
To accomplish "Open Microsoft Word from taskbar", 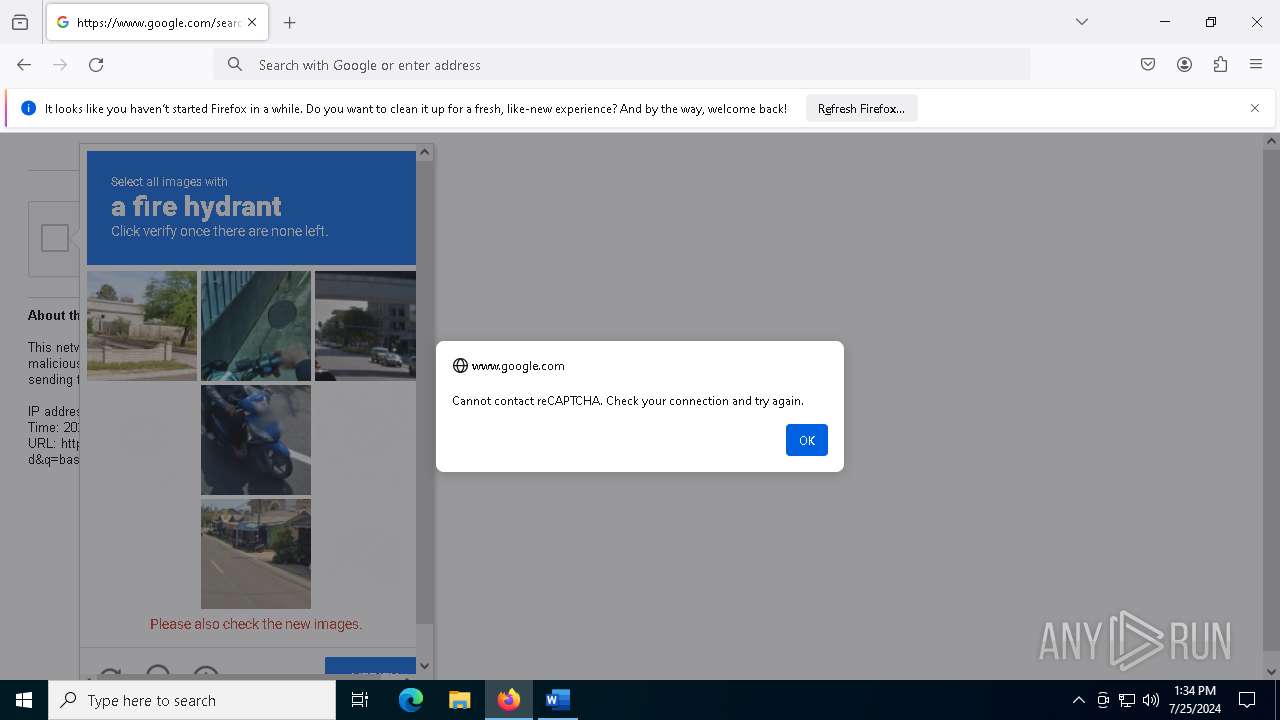I will tap(558, 700).
